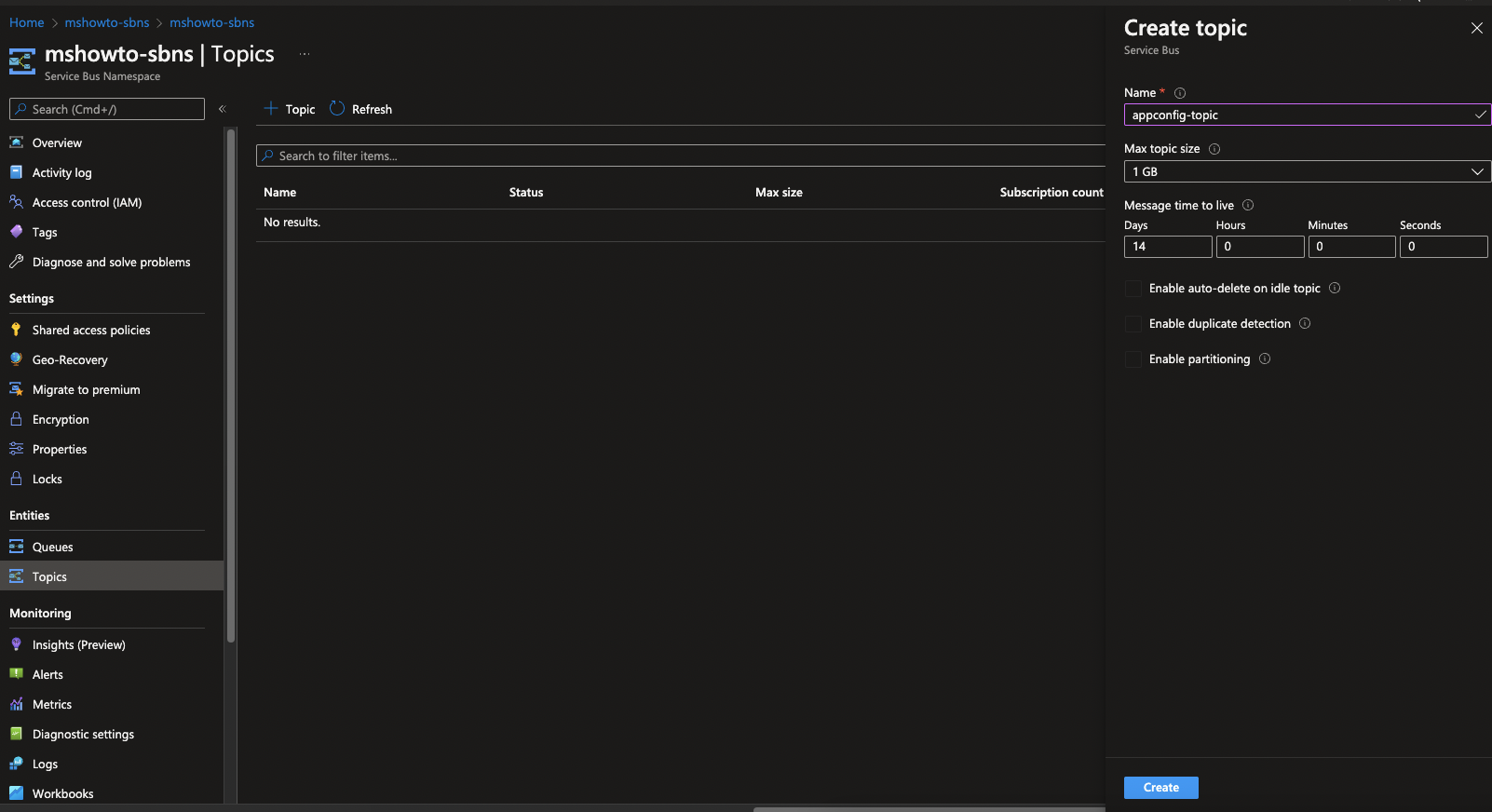1492x812 pixels.
Task: Open Overview in the sidebar
Action: 57,142
